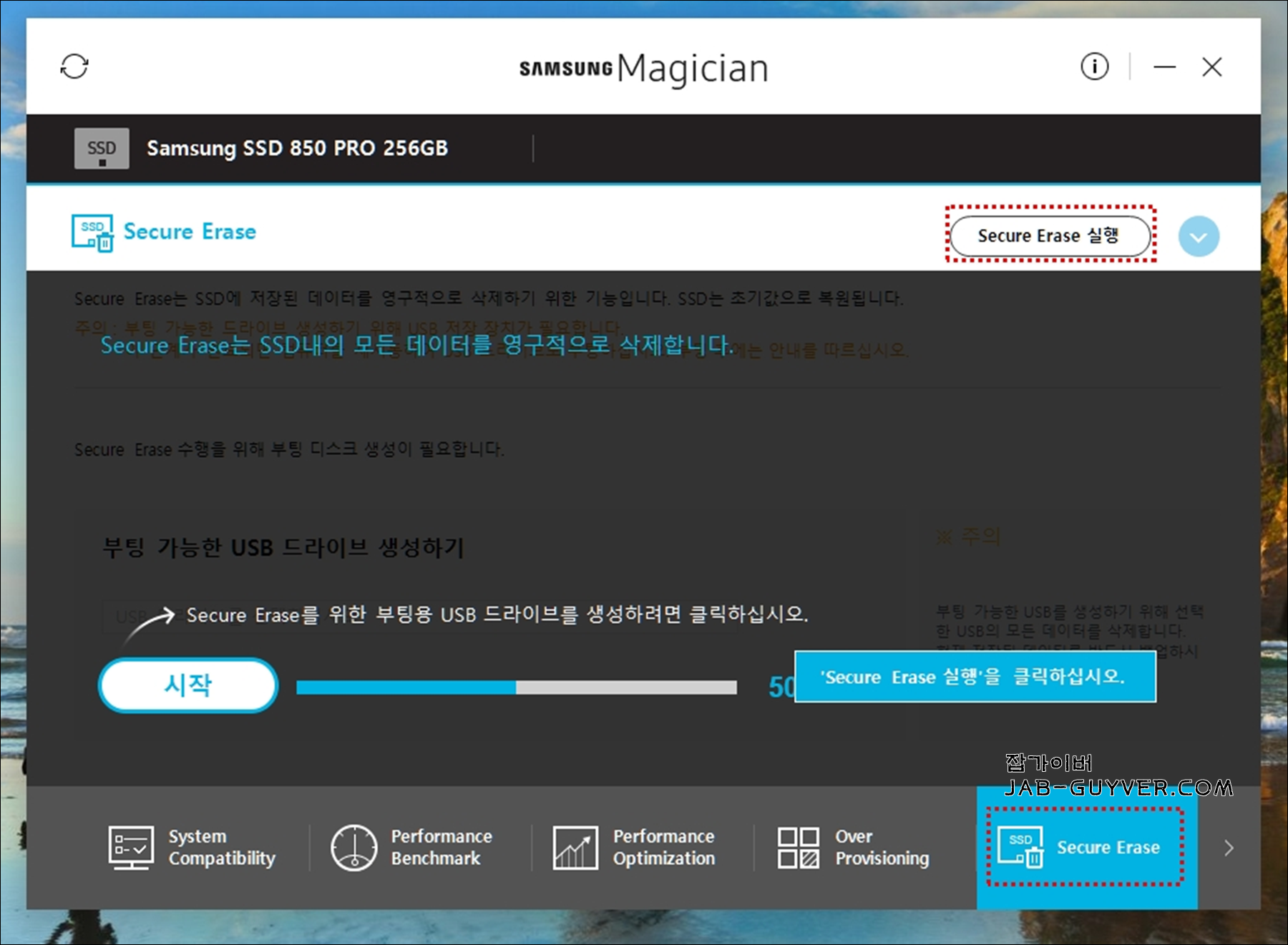Screen dimensions: 1288x945
Task: Collapse section with blue chevron circle
Action: pyautogui.click(x=1199, y=236)
